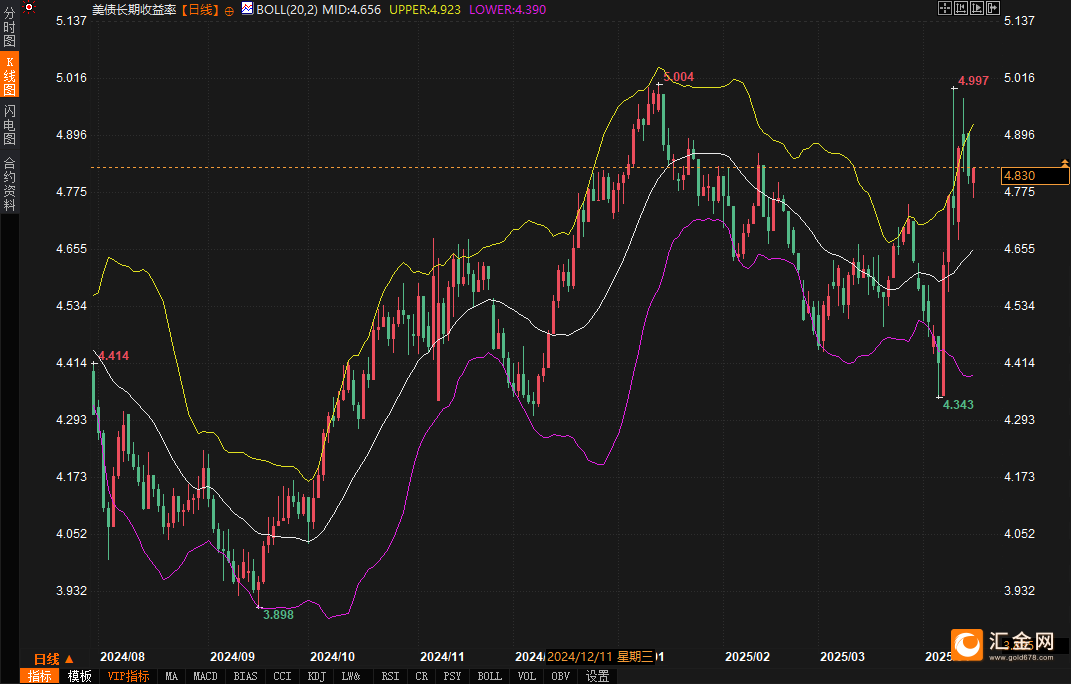Open the VIP指标 tab
The width and height of the screenshot is (1071, 684).
128,676
